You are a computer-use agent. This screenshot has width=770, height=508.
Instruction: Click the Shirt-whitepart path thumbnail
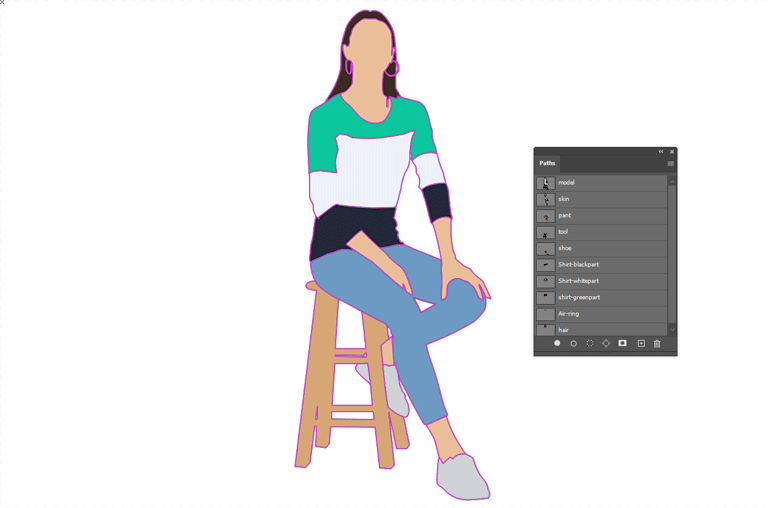coord(546,282)
